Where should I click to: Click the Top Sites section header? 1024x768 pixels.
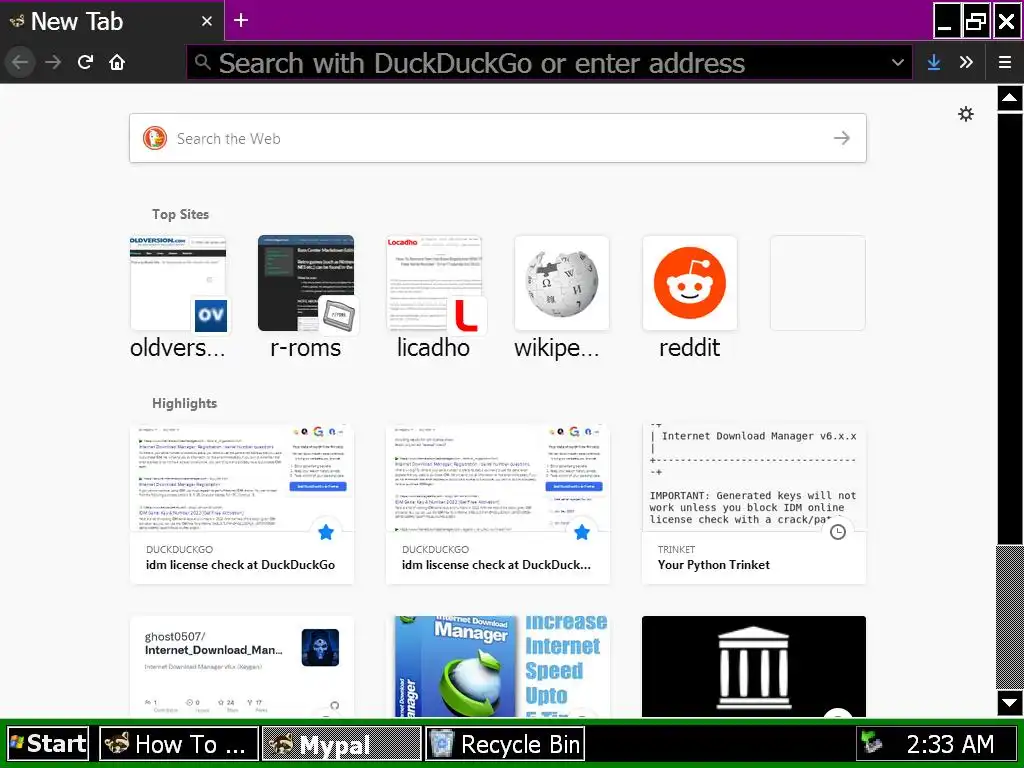click(x=180, y=214)
